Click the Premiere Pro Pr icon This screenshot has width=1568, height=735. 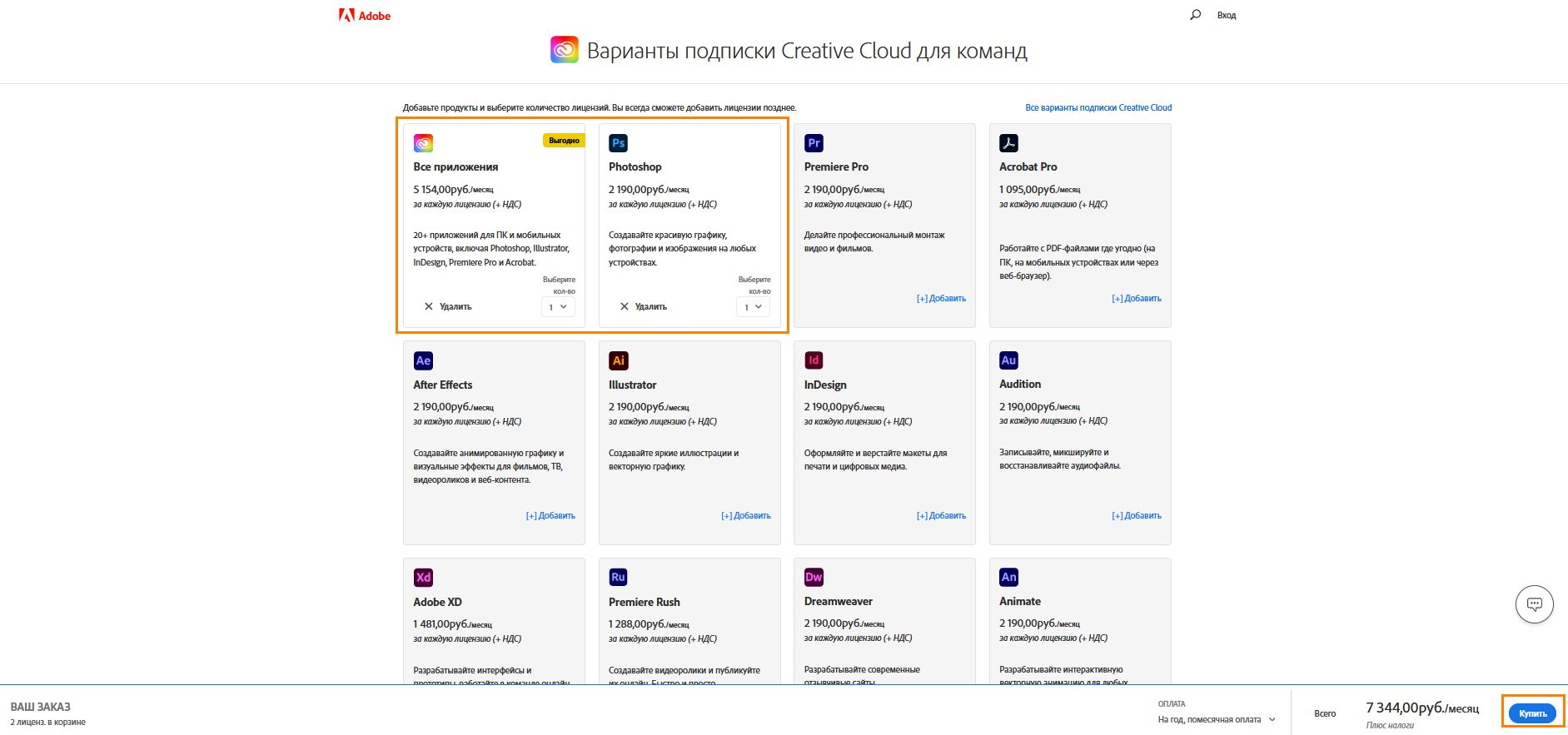point(814,143)
